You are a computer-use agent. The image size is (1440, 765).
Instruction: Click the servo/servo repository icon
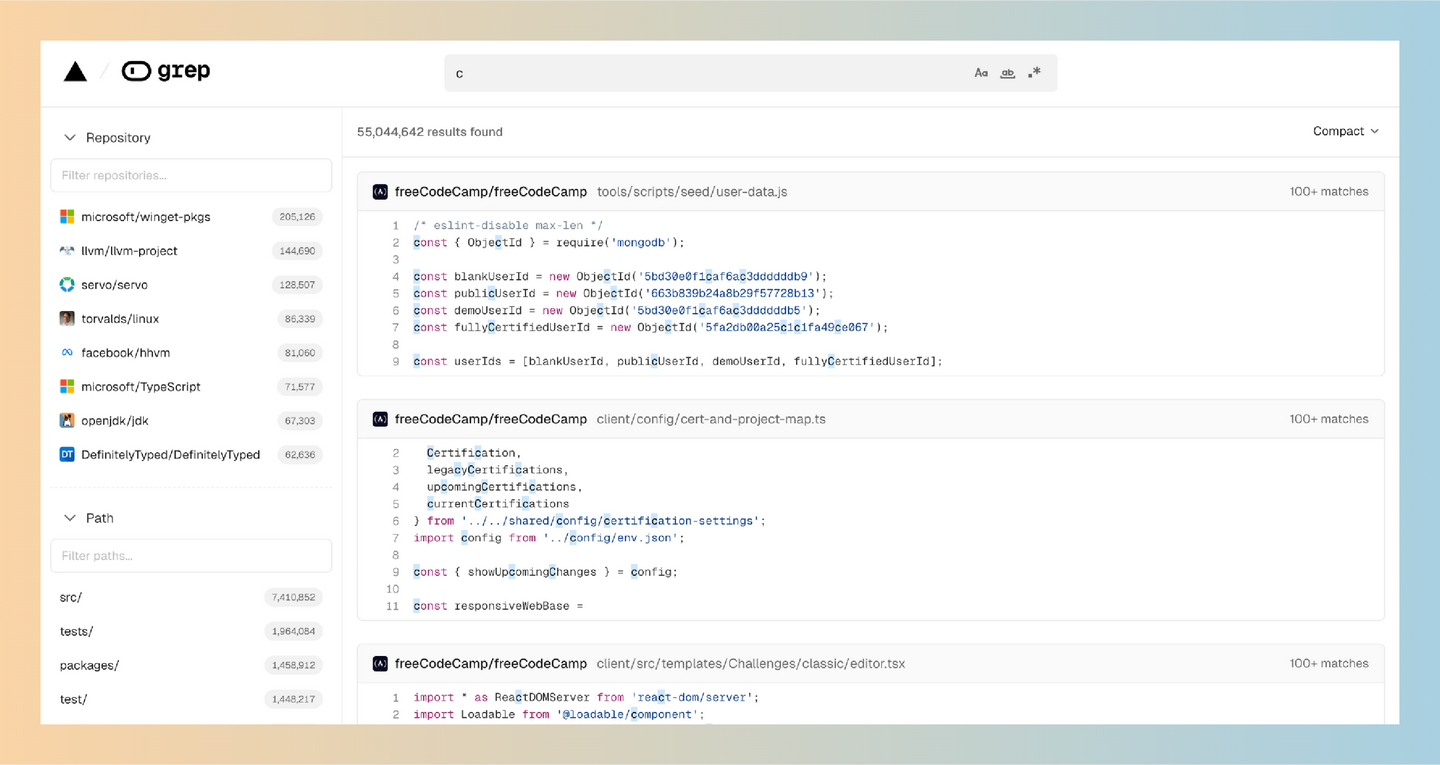pyautogui.click(x=67, y=285)
